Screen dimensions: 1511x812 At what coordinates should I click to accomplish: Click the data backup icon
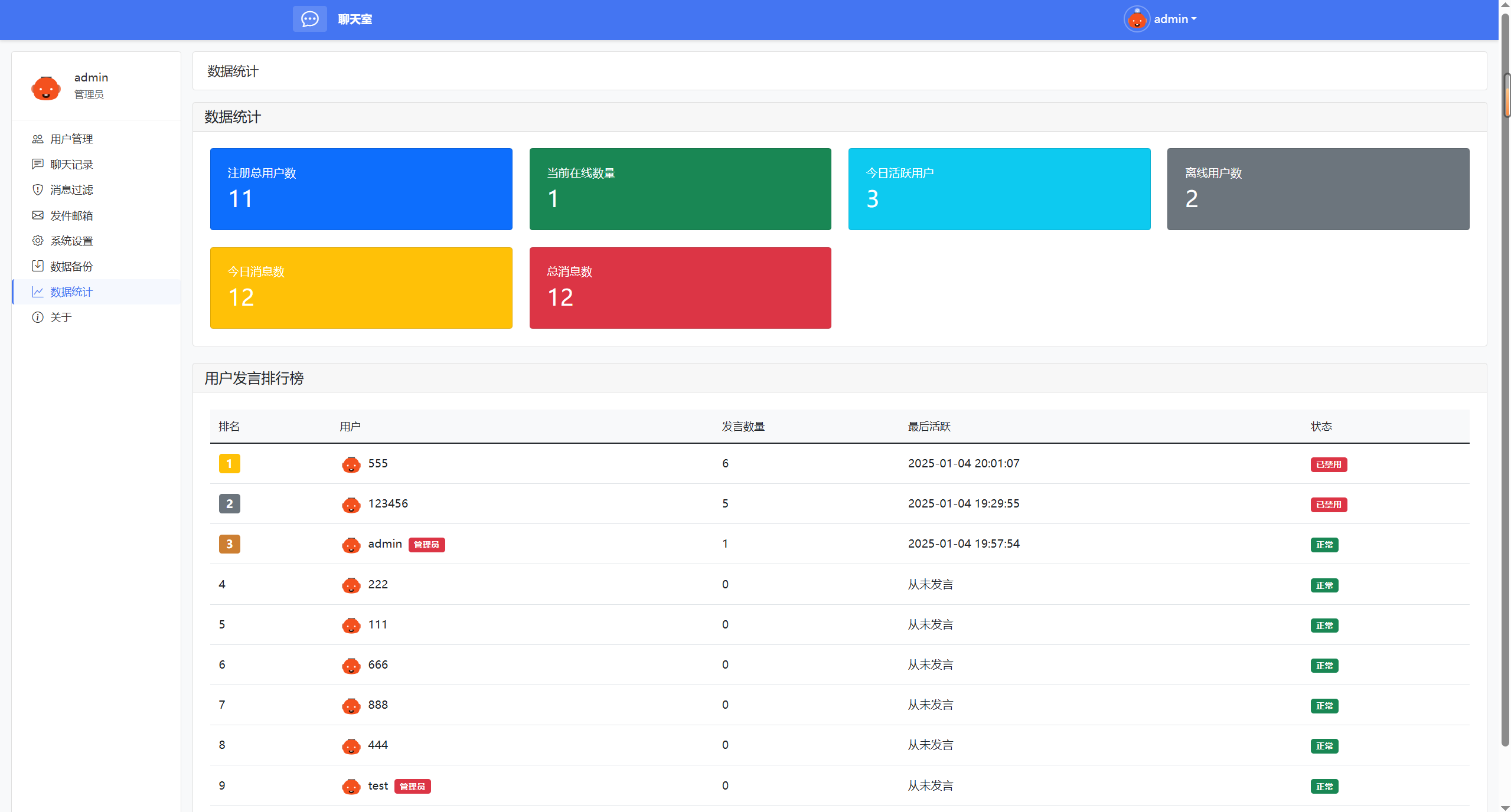pos(38,266)
